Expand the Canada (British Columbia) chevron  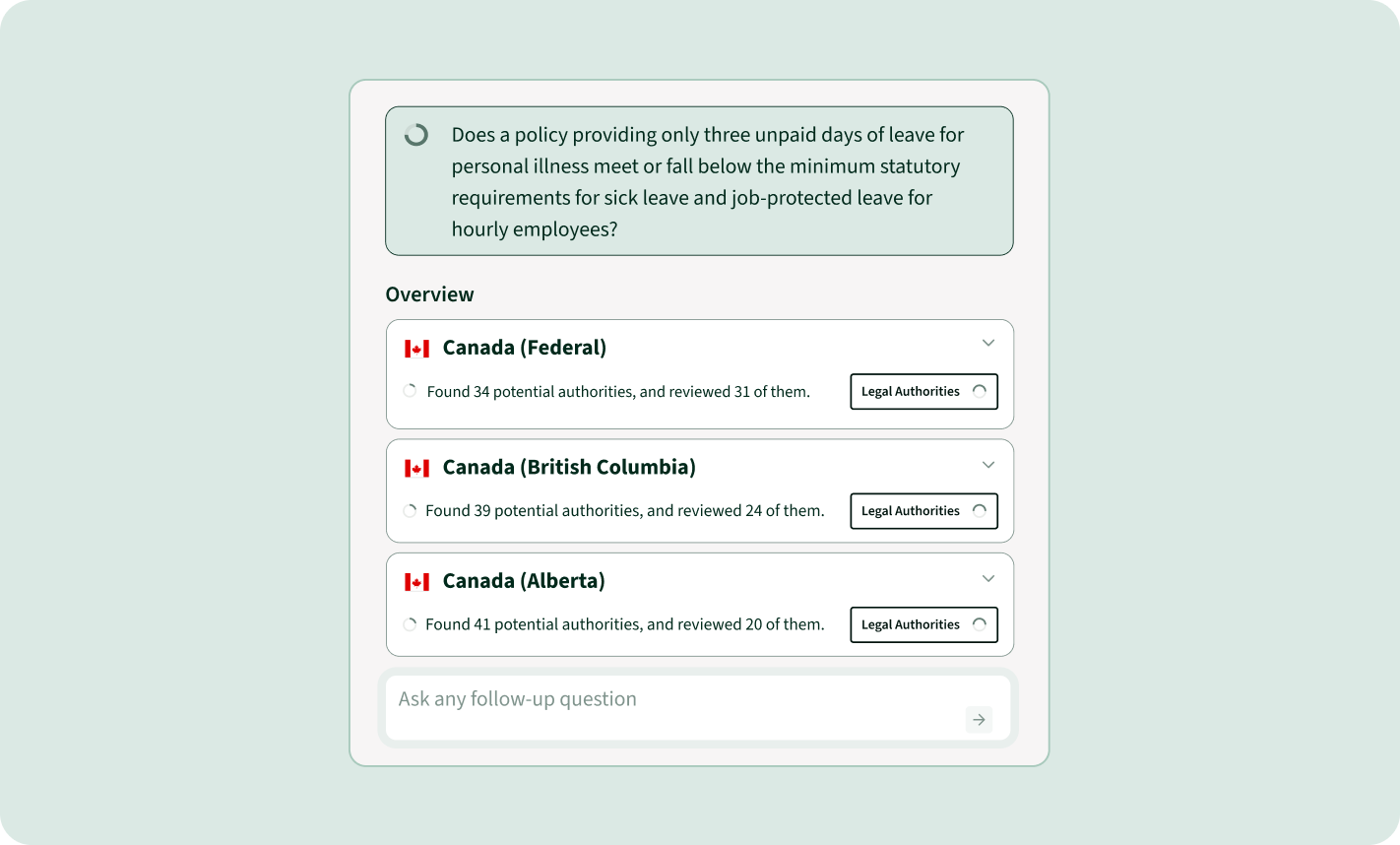988,465
